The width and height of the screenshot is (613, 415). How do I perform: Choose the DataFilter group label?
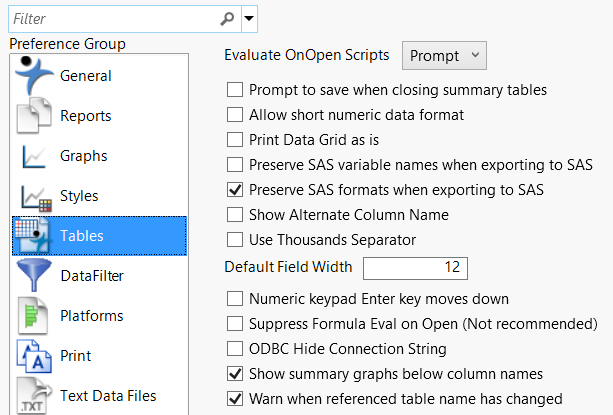click(x=91, y=276)
